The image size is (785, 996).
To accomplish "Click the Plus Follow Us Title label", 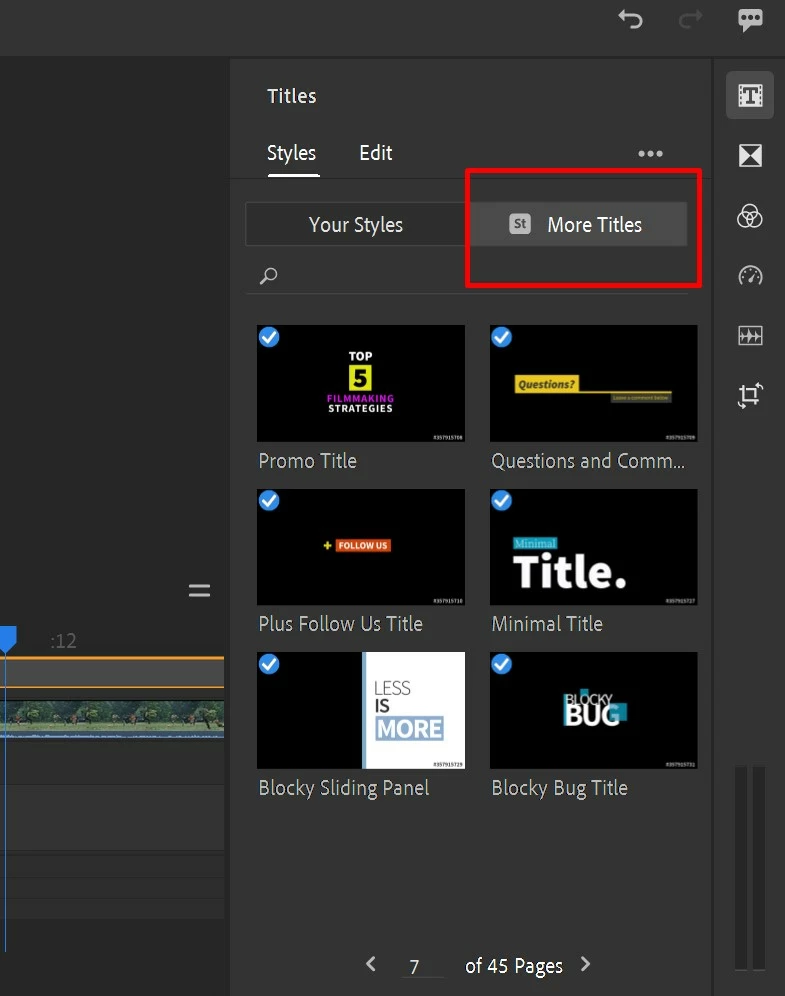I will [x=340, y=624].
